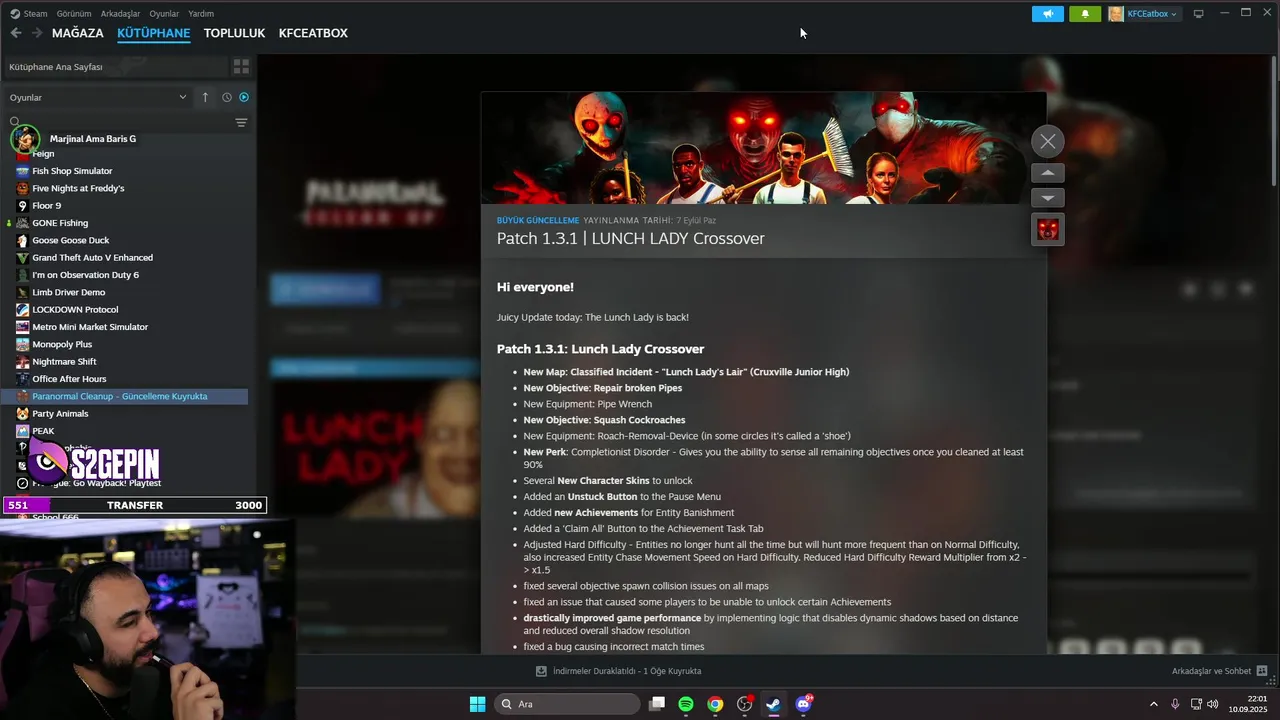Viewport: 1280px width, 720px height.
Task: Open Spotify from the taskbar
Action: (686, 704)
